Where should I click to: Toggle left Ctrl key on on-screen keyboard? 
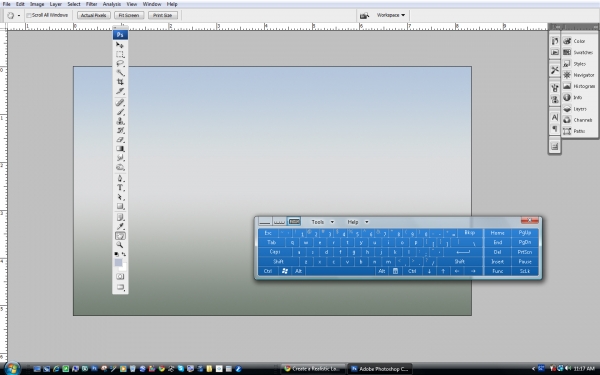(268, 271)
